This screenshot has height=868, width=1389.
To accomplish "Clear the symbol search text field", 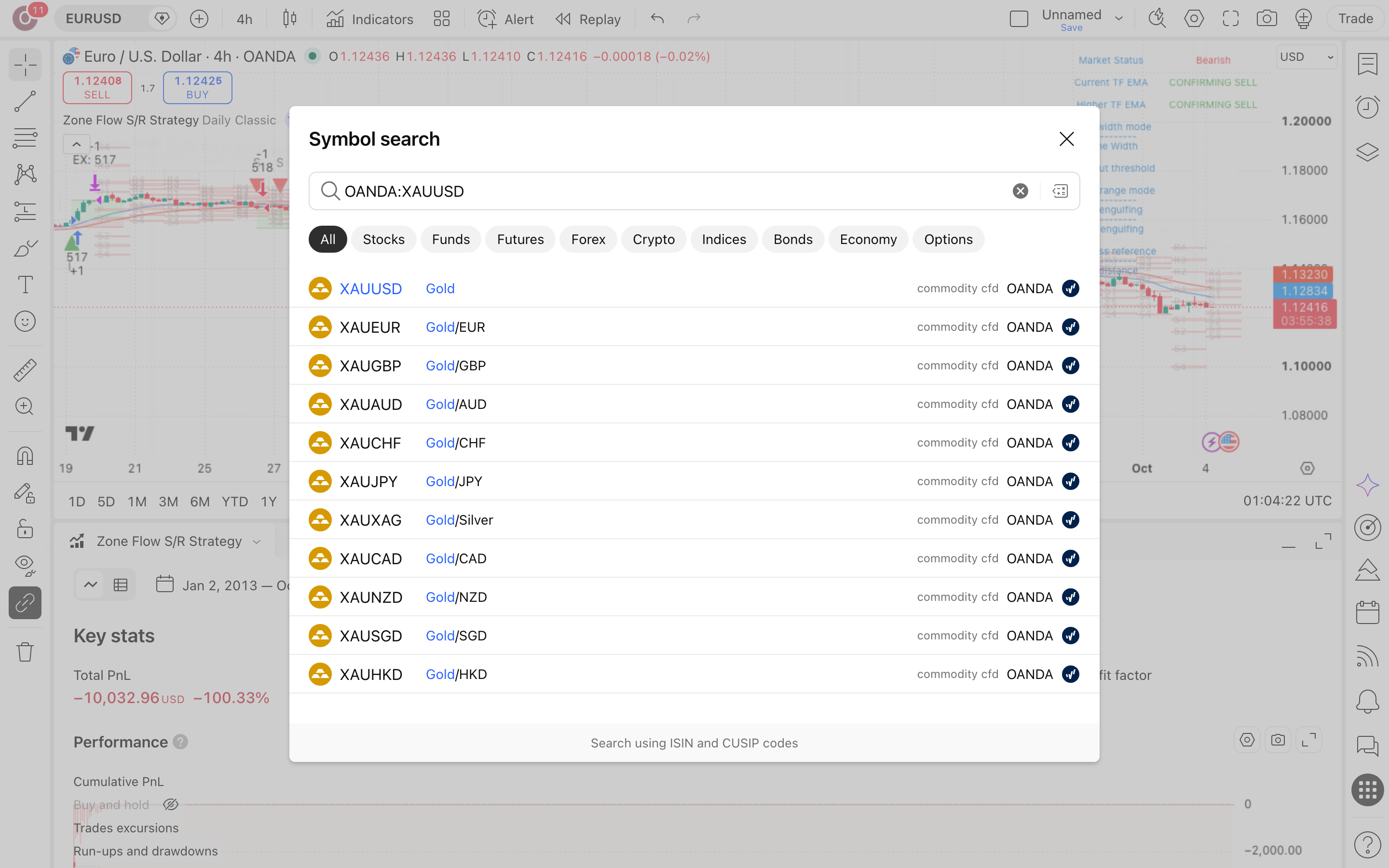I will 1020,191.
